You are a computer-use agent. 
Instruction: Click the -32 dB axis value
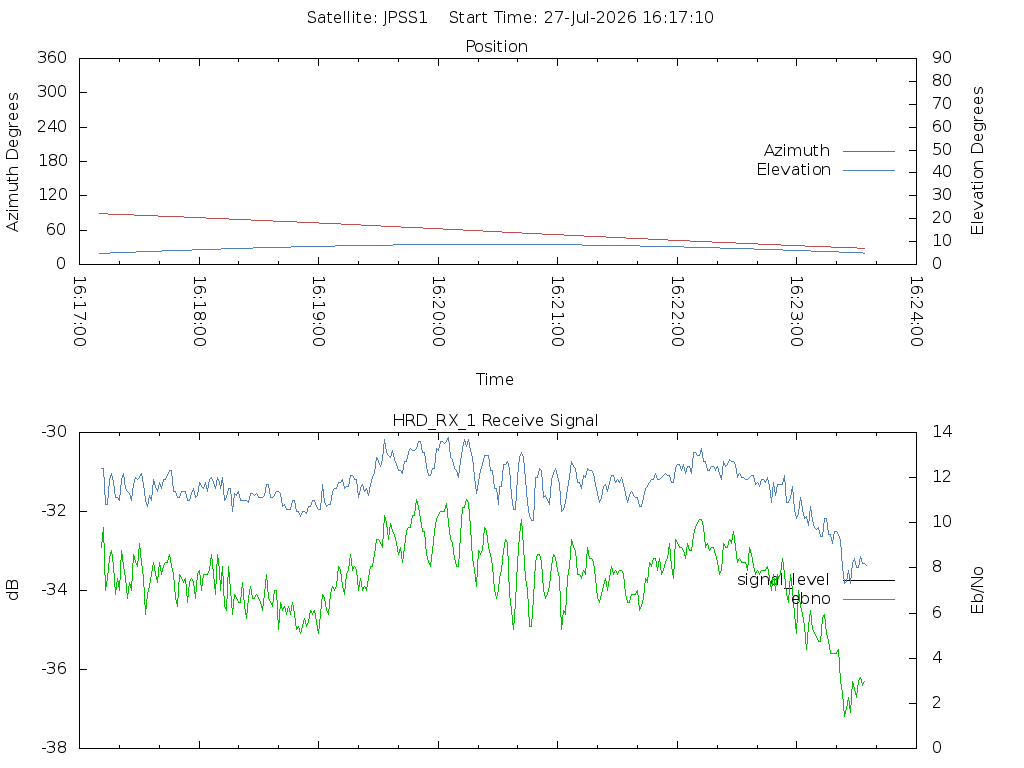click(54, 511)
